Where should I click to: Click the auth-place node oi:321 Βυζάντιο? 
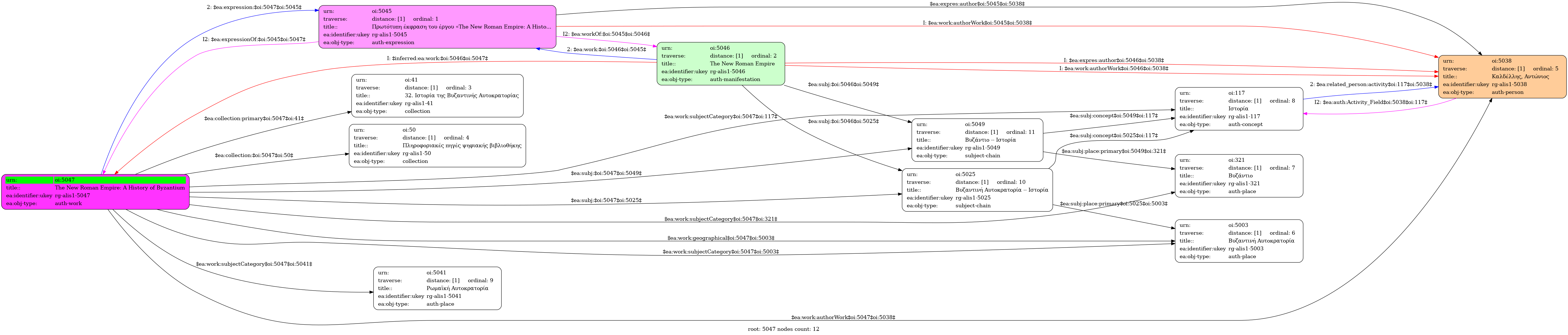pos(1239,176)
